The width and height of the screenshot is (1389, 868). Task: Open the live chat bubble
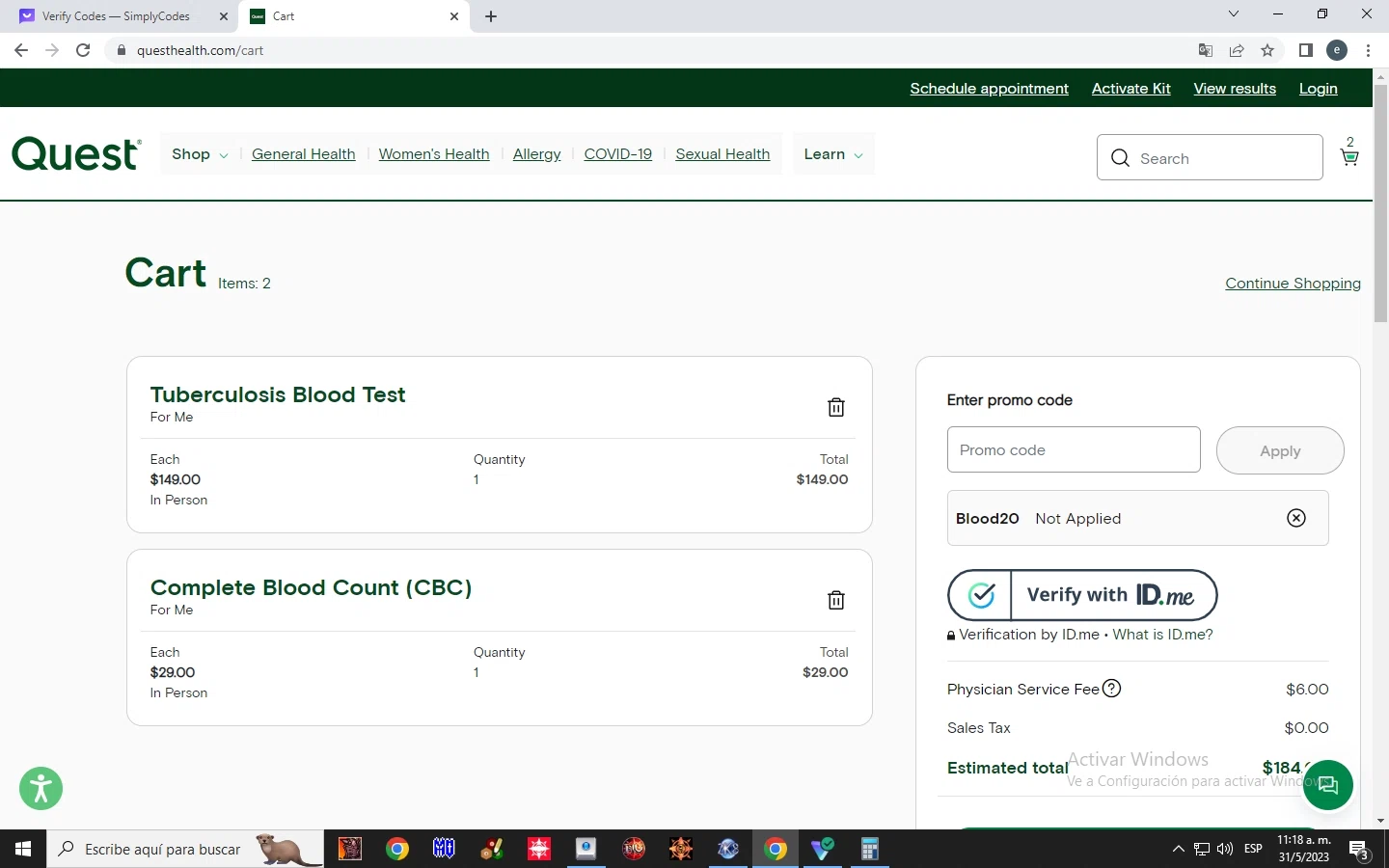[x=1328, y=785]
